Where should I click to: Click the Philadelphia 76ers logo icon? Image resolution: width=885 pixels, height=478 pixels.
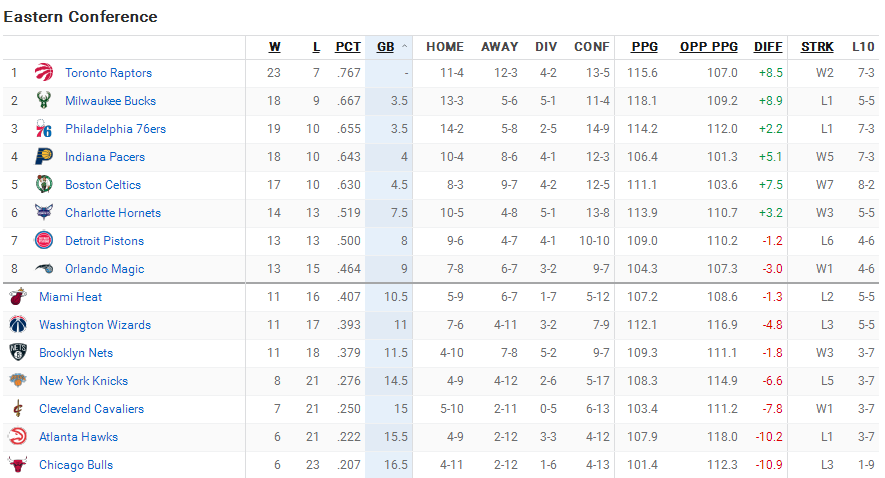[43, 129]
